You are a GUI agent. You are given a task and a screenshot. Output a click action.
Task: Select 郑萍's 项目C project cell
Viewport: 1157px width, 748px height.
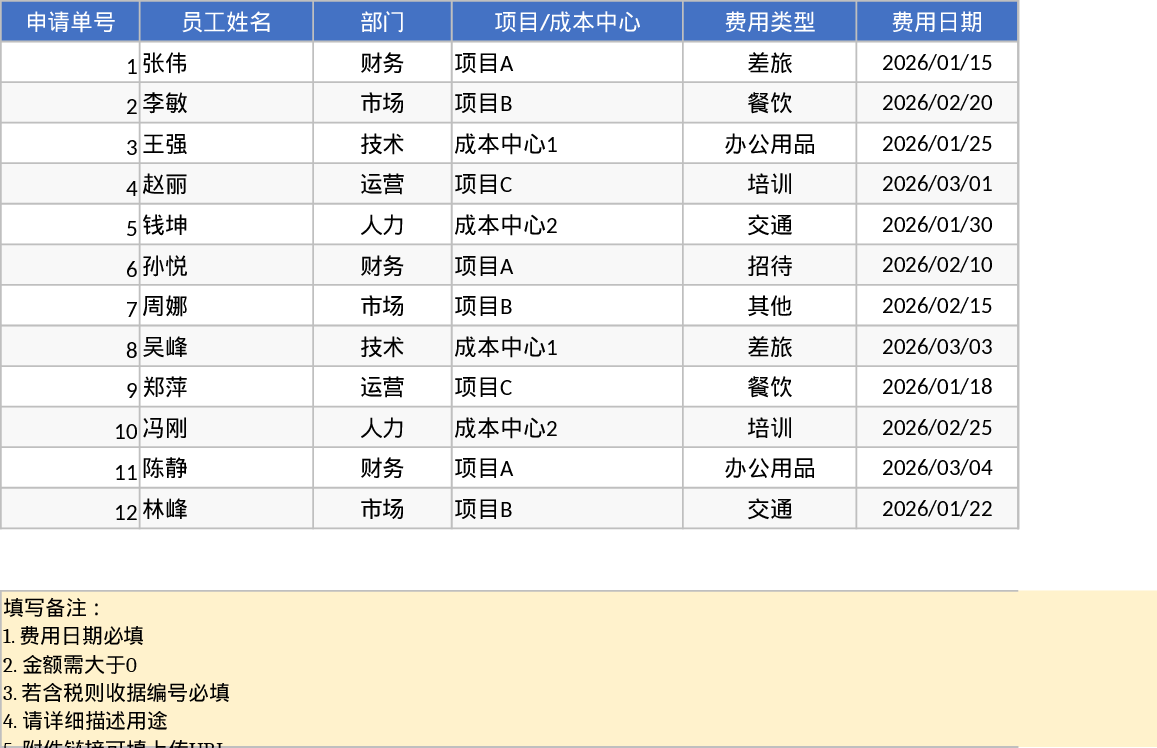(567, 387)
